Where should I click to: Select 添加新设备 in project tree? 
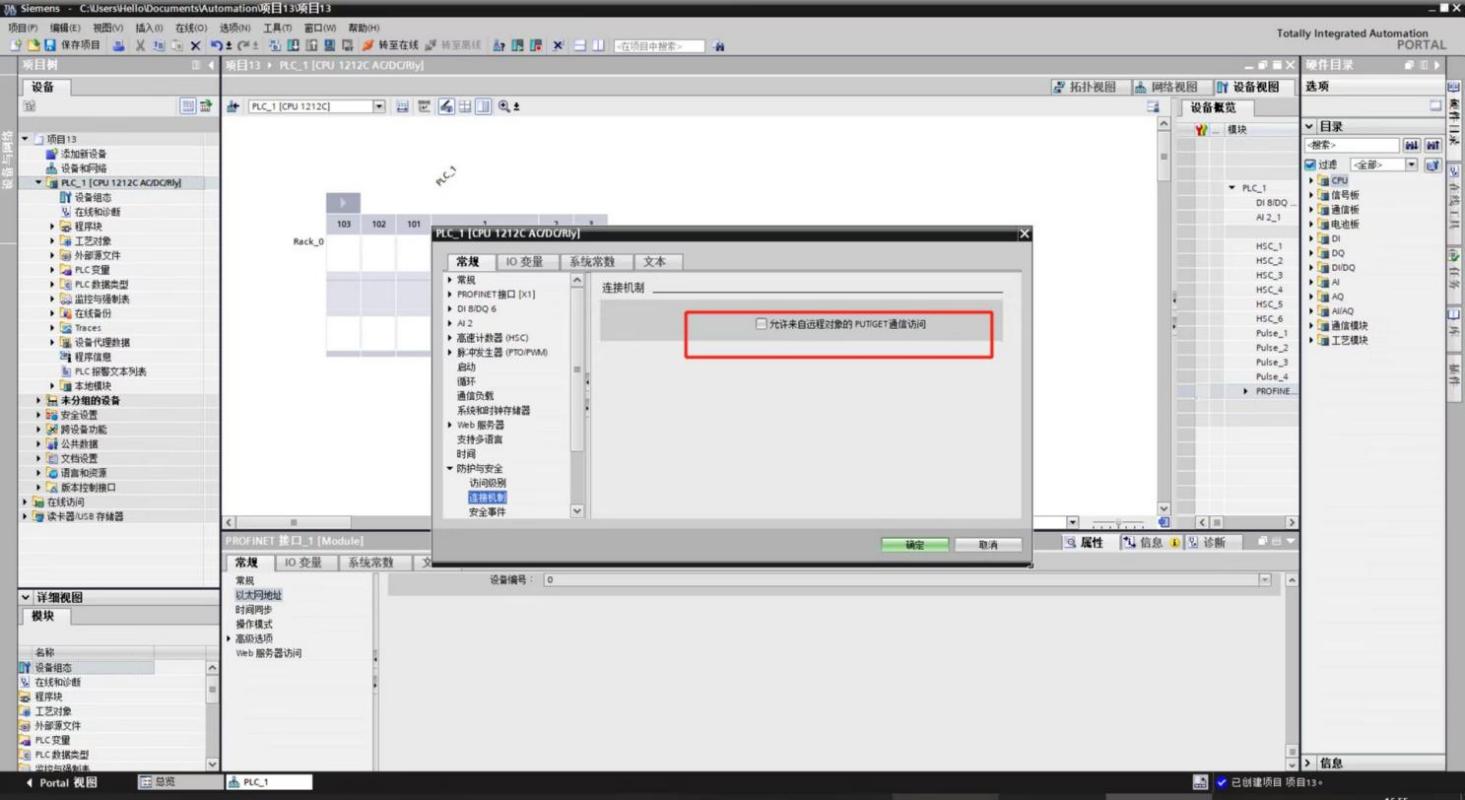coord(83,154)
